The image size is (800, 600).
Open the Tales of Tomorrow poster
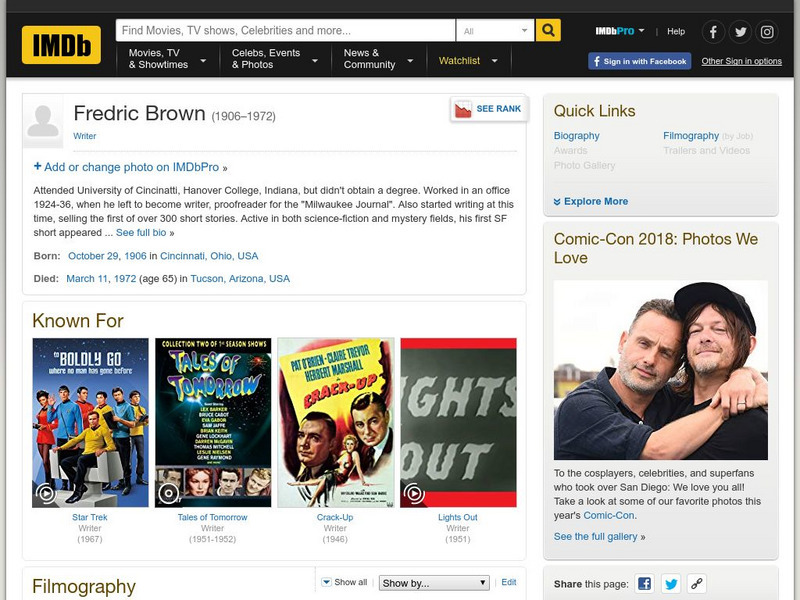(x=213, y=423)
